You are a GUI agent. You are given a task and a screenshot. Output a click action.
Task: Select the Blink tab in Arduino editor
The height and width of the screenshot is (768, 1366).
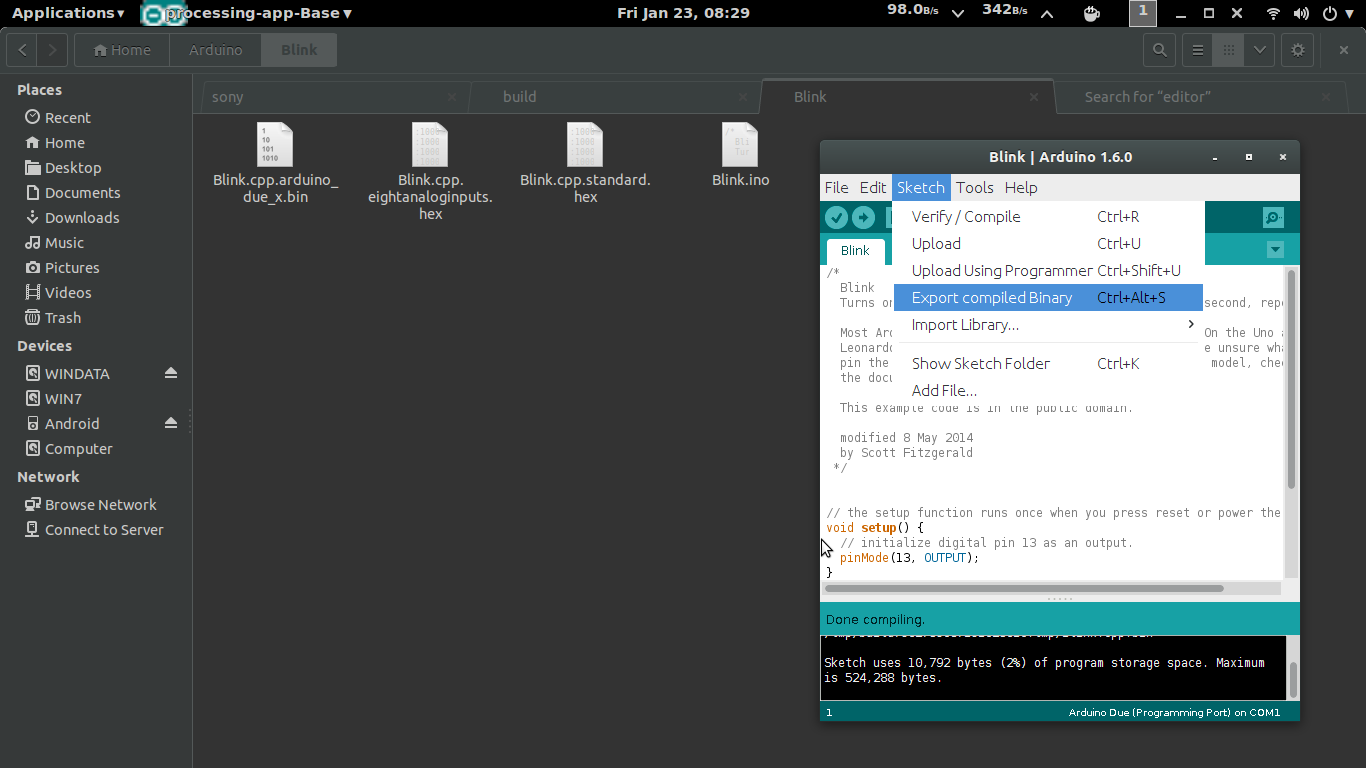(855, 251)
